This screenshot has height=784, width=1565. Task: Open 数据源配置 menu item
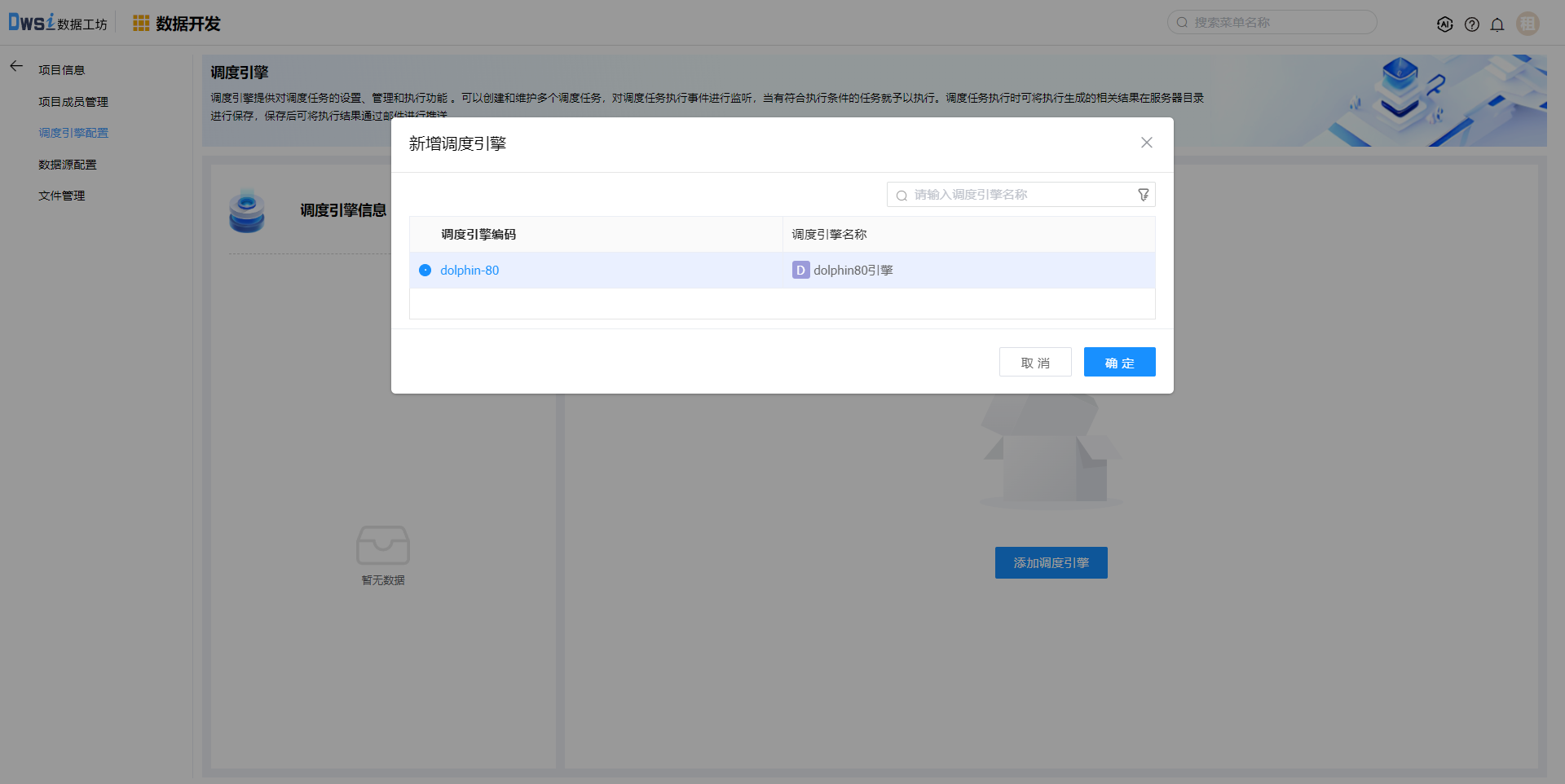tap(68, 165)
